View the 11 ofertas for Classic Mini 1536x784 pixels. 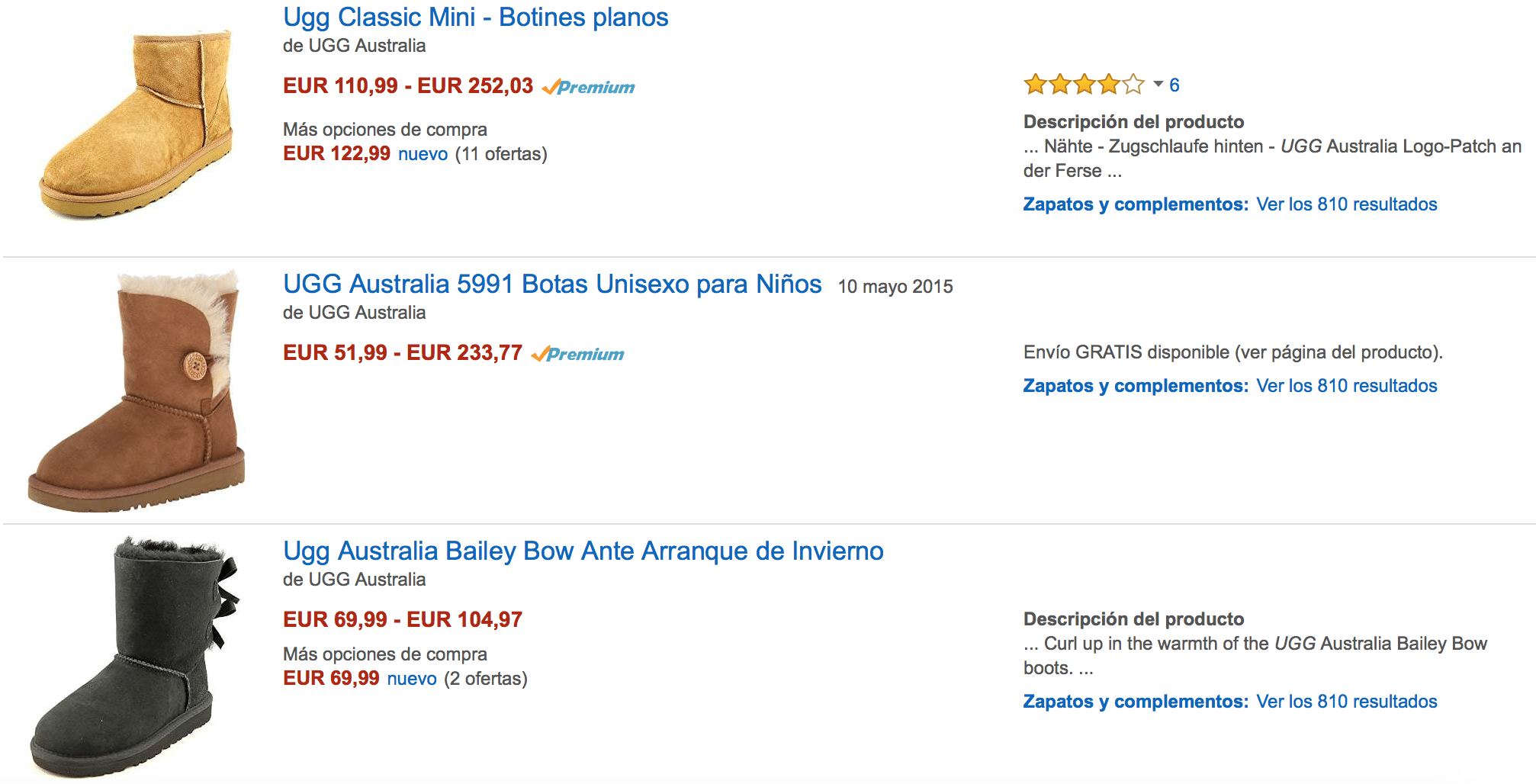click(500, 153)
